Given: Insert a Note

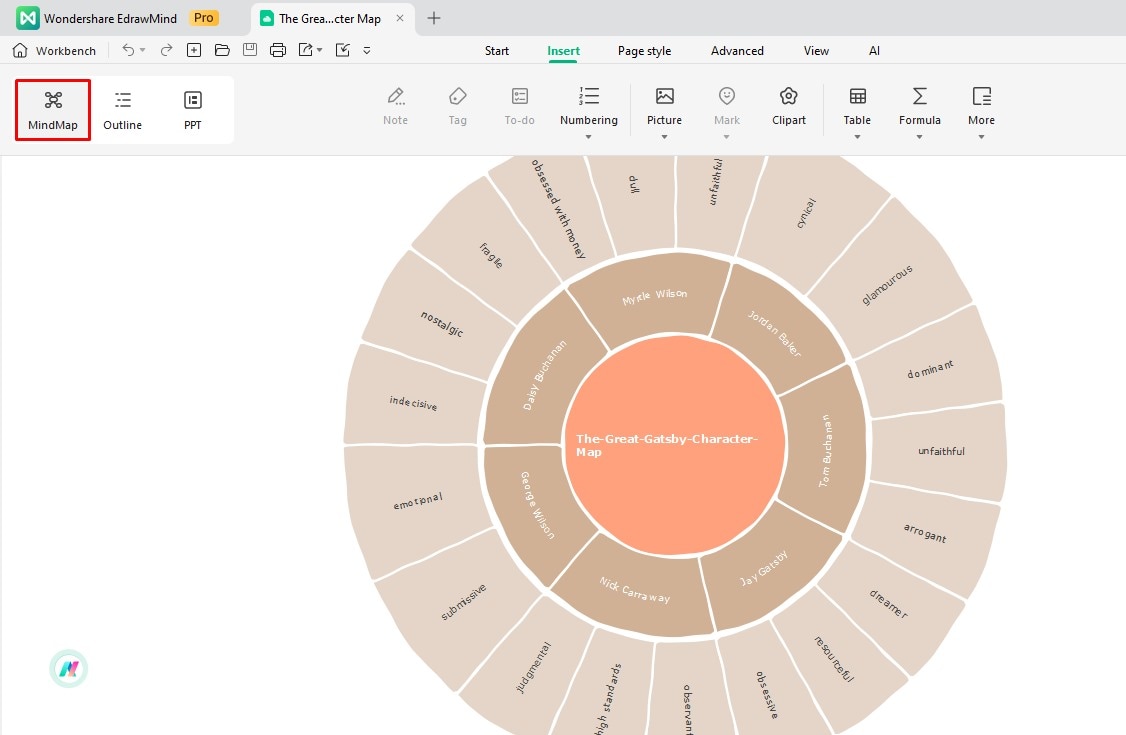Looking at the screenshot, I should pyautogui.click(x=396, y=106).
